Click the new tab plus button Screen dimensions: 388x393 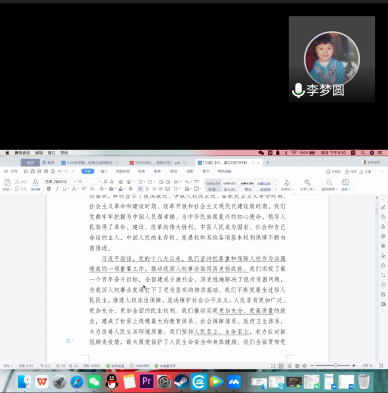coord(268,163)
